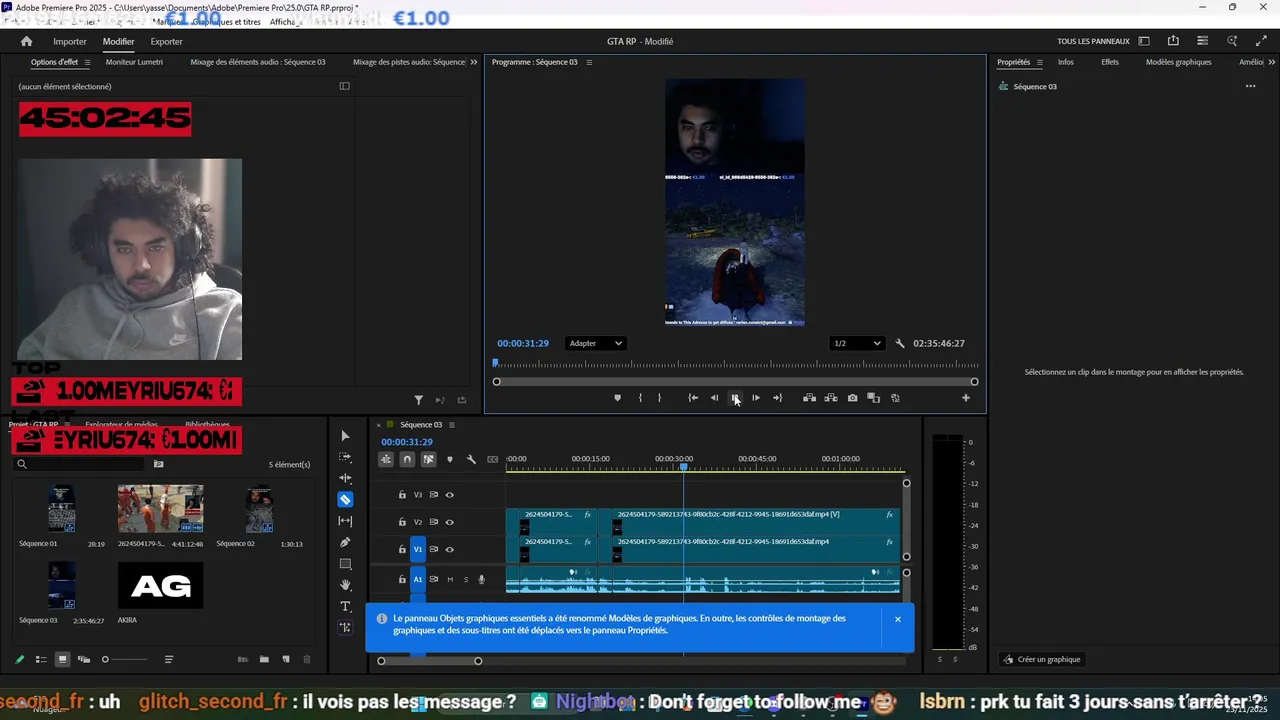The width and height of the screenshot is (1280, 720).
Task: Click Mark Out button
Action: (x=659, y=398)
